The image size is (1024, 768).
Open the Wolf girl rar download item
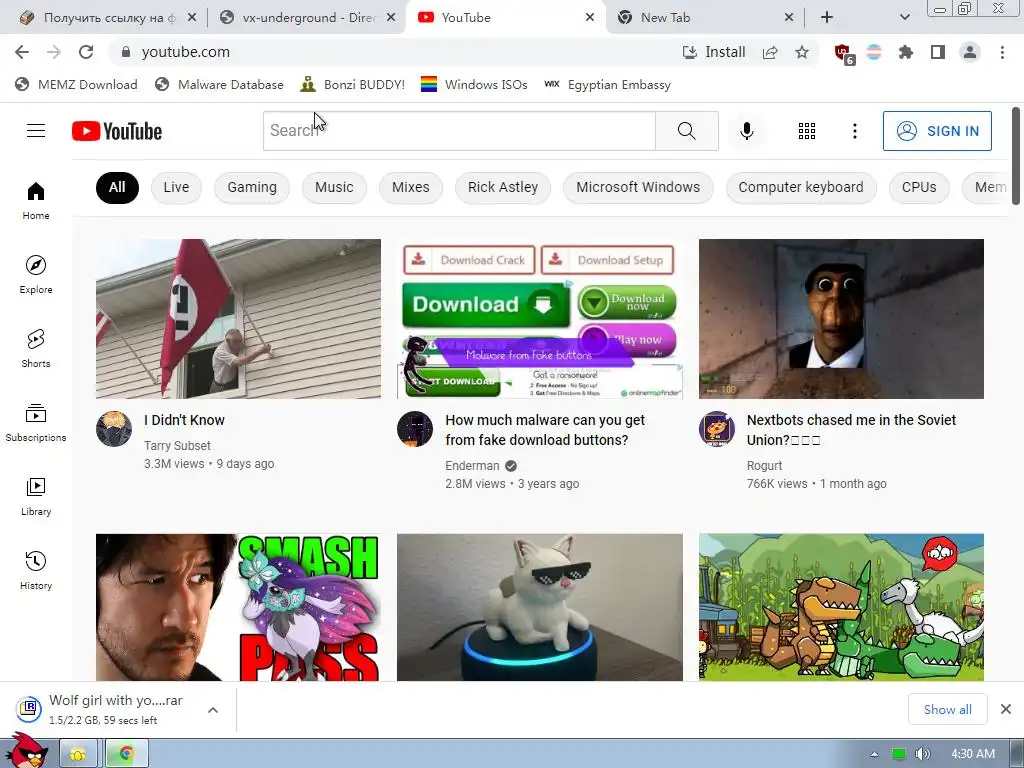(x=104, y=709)
